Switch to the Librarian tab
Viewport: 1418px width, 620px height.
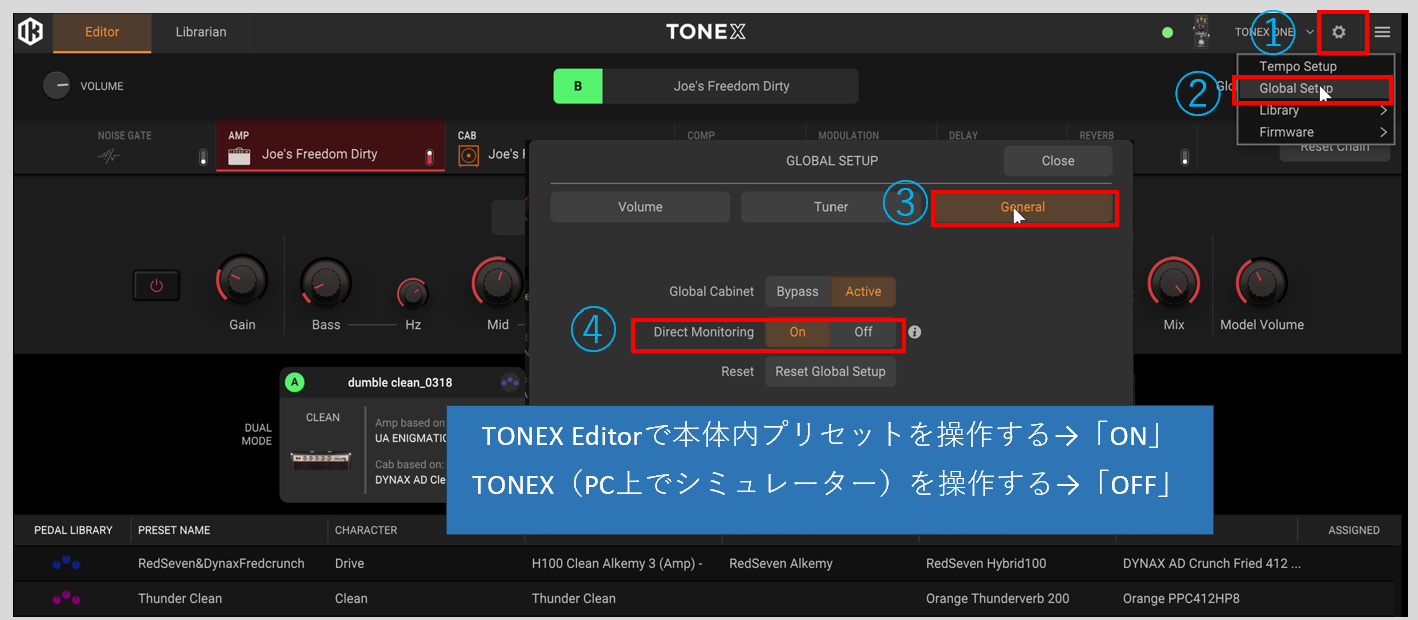(201, 32)
